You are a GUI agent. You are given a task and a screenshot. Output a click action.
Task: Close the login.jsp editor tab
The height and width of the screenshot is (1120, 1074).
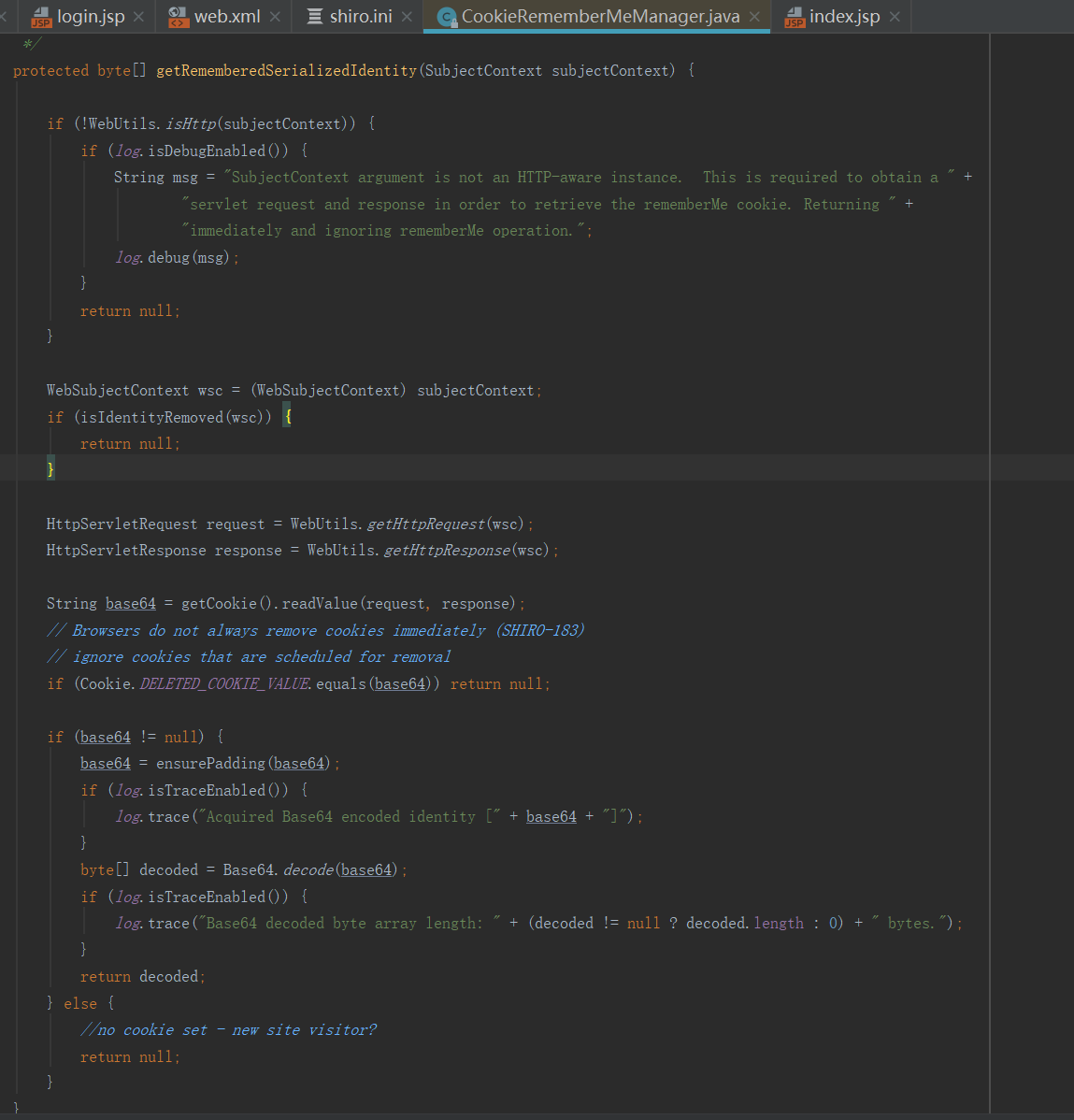pyautogui.click(x=138, y=17)
